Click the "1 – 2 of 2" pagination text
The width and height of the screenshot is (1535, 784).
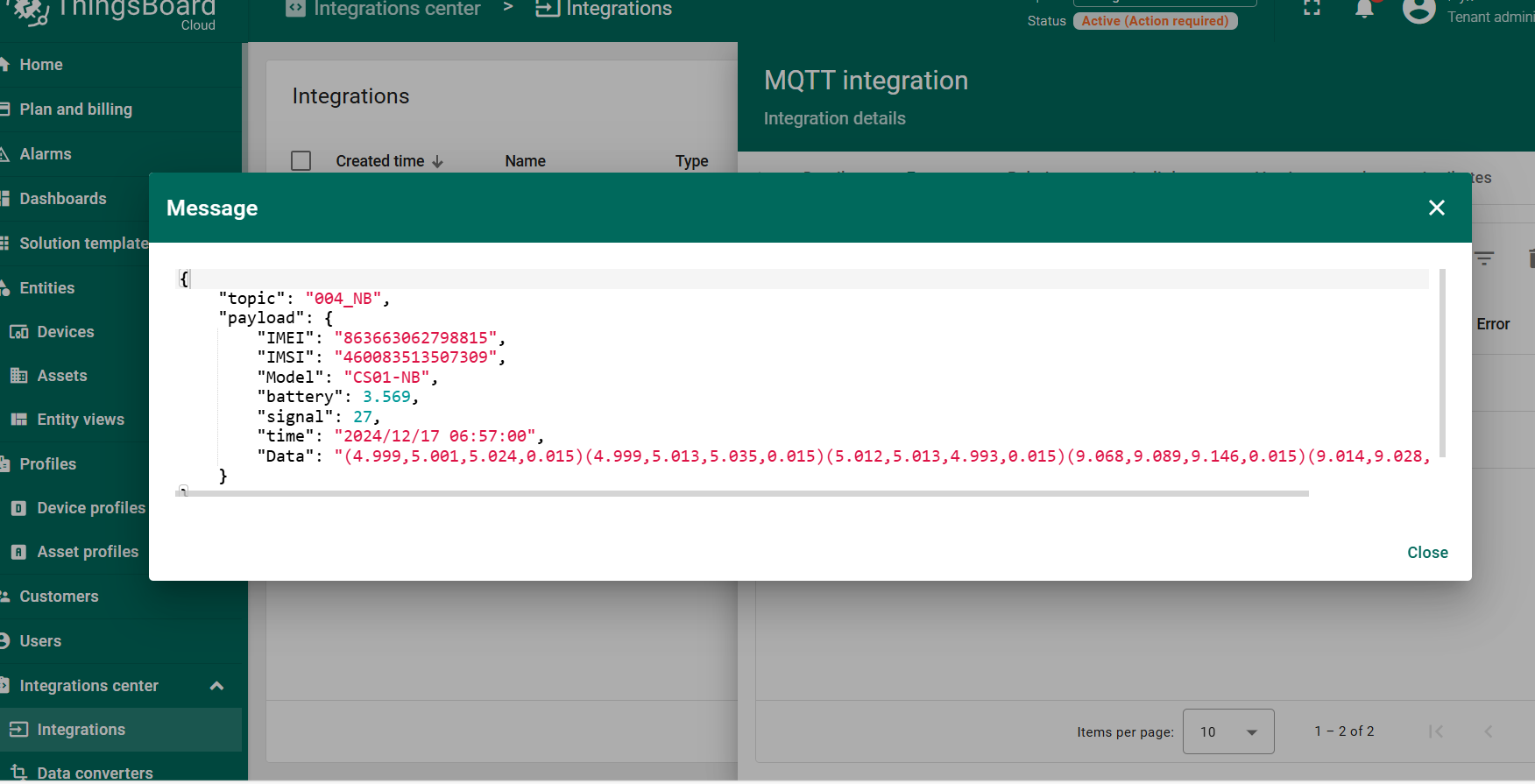coord(1344,731)
